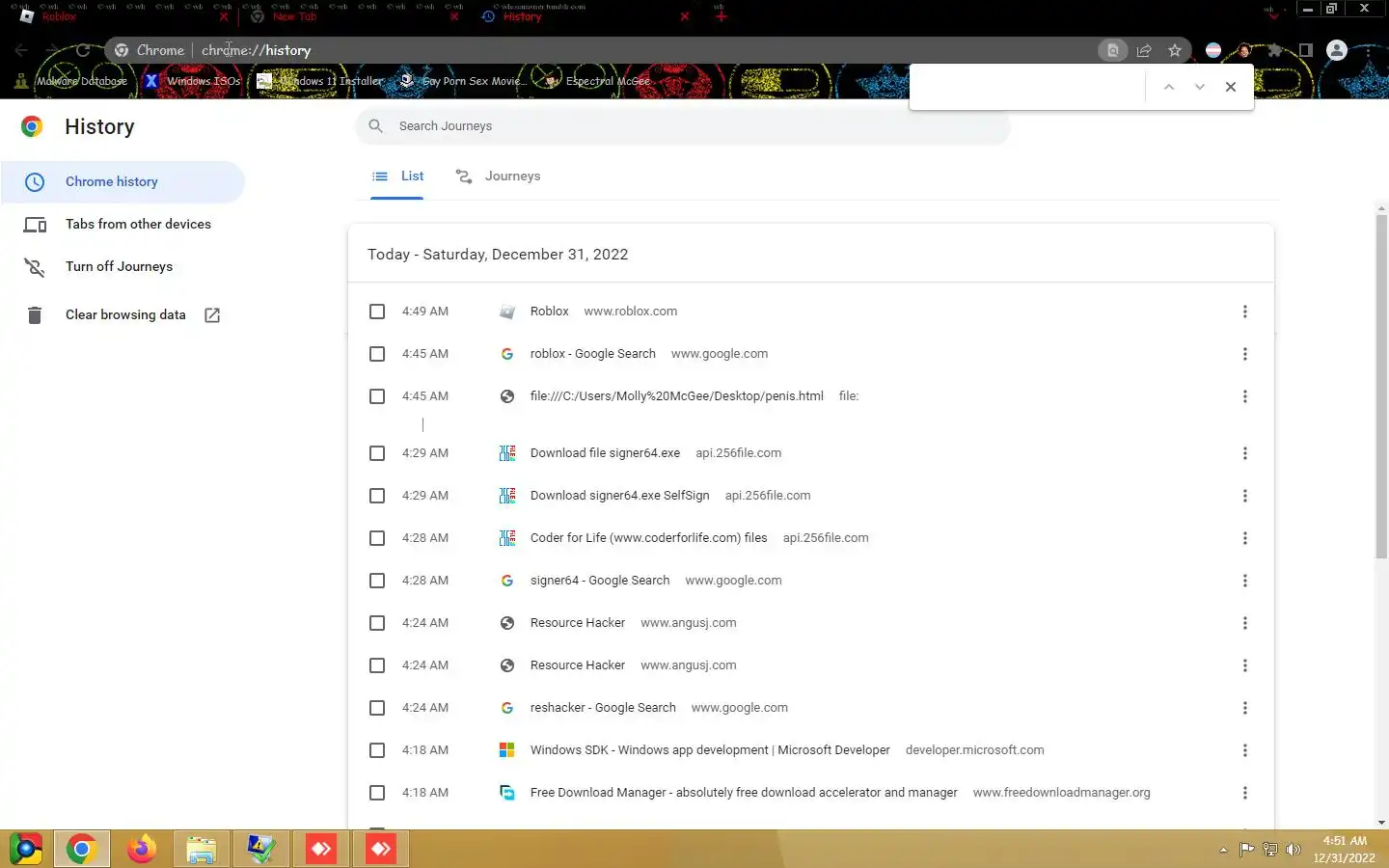The image size is (1389, 868).
Task: Check the signer64 - Google Search entry
Action: coord(377,581)
